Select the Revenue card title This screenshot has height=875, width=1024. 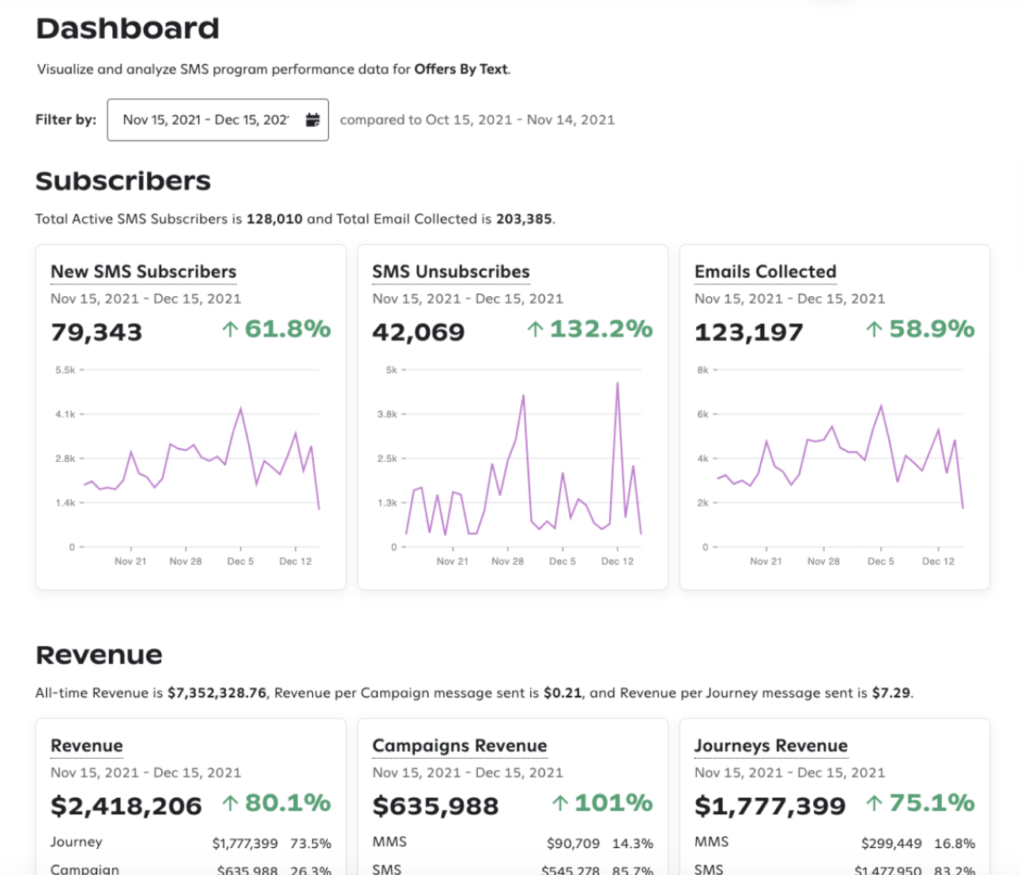coord(87,746)
